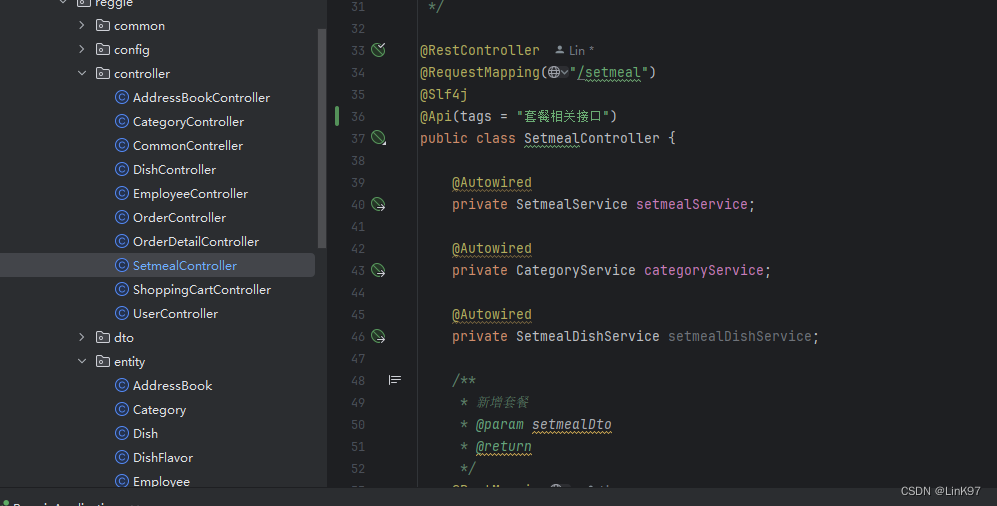Open the URL mapping globe dropdown
997x506 pixels.
[558, 72]
